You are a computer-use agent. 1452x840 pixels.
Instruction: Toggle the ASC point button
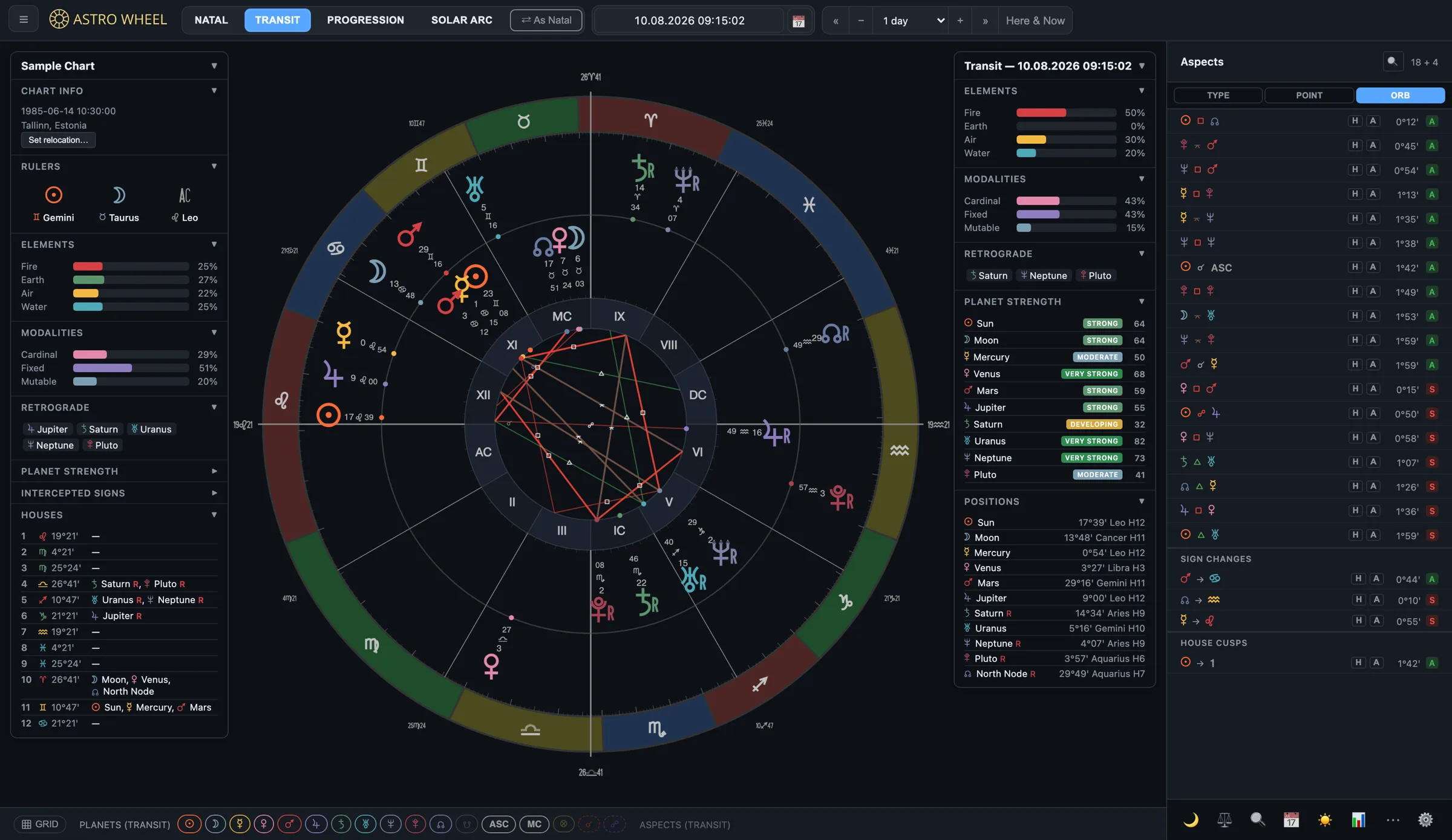[x=499, y=824]
